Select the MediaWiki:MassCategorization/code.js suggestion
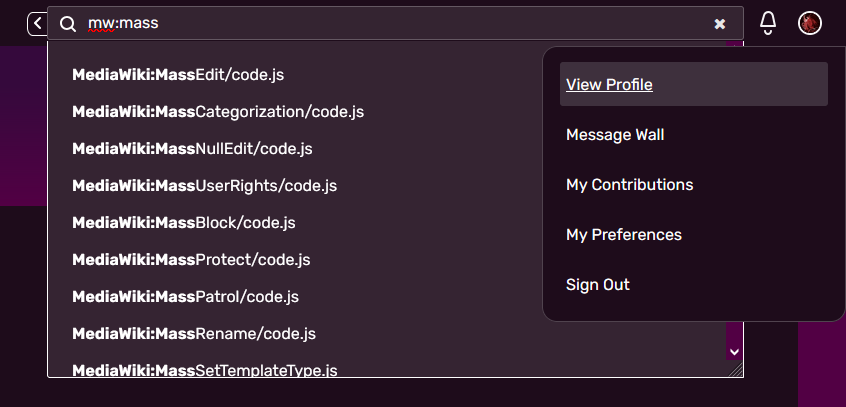The image size is (846, 407). [x=218, y=112]
